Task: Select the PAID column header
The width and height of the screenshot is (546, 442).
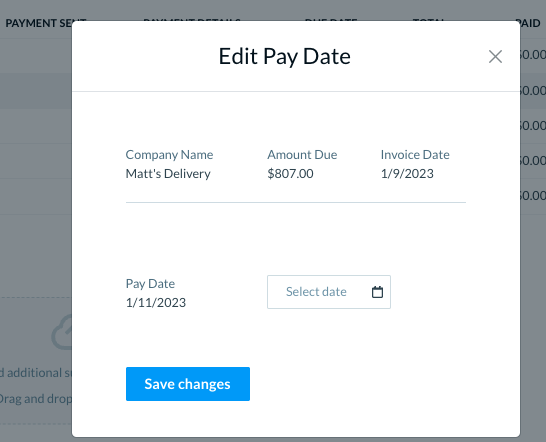Action: (530, 23)
